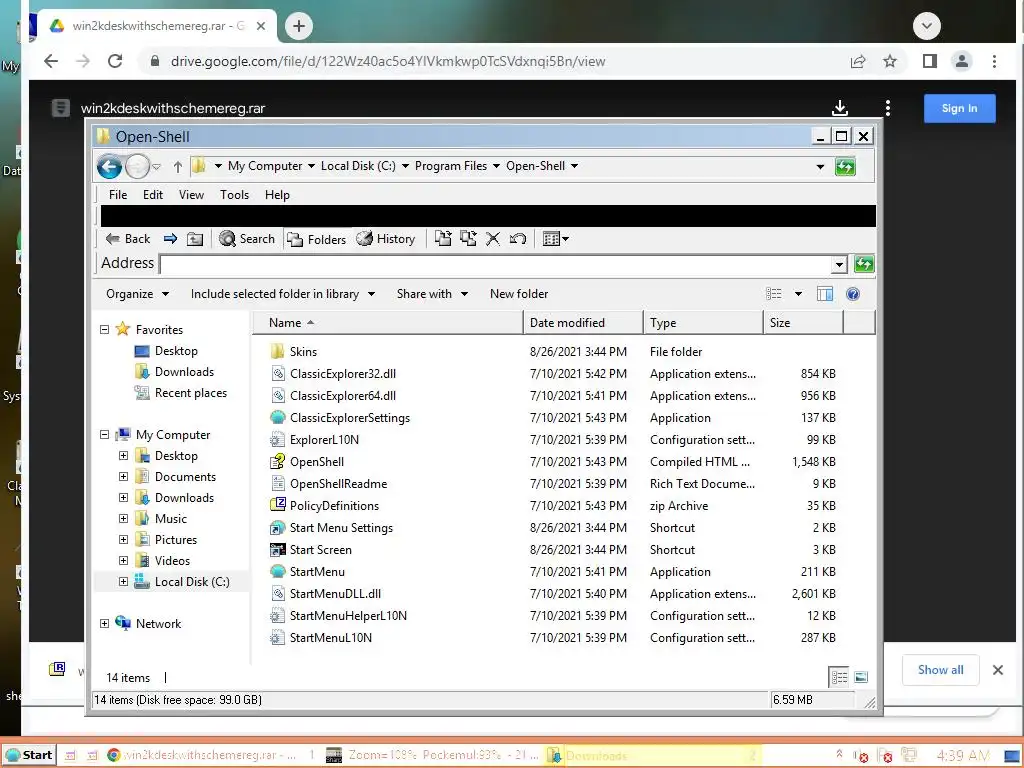Screen dimensions: 1024x768
Task: Collapse the My Computer tree node
Action: [104, 435]
